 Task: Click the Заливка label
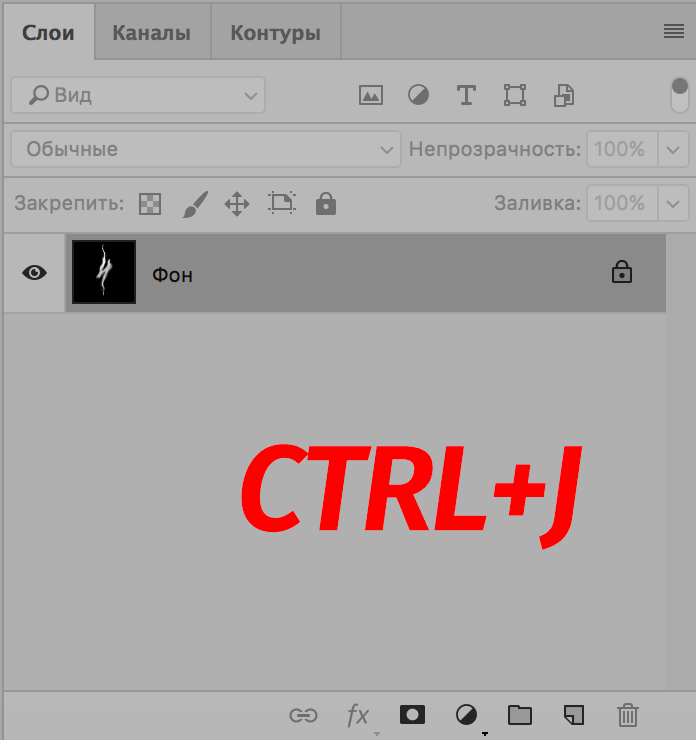537,203
